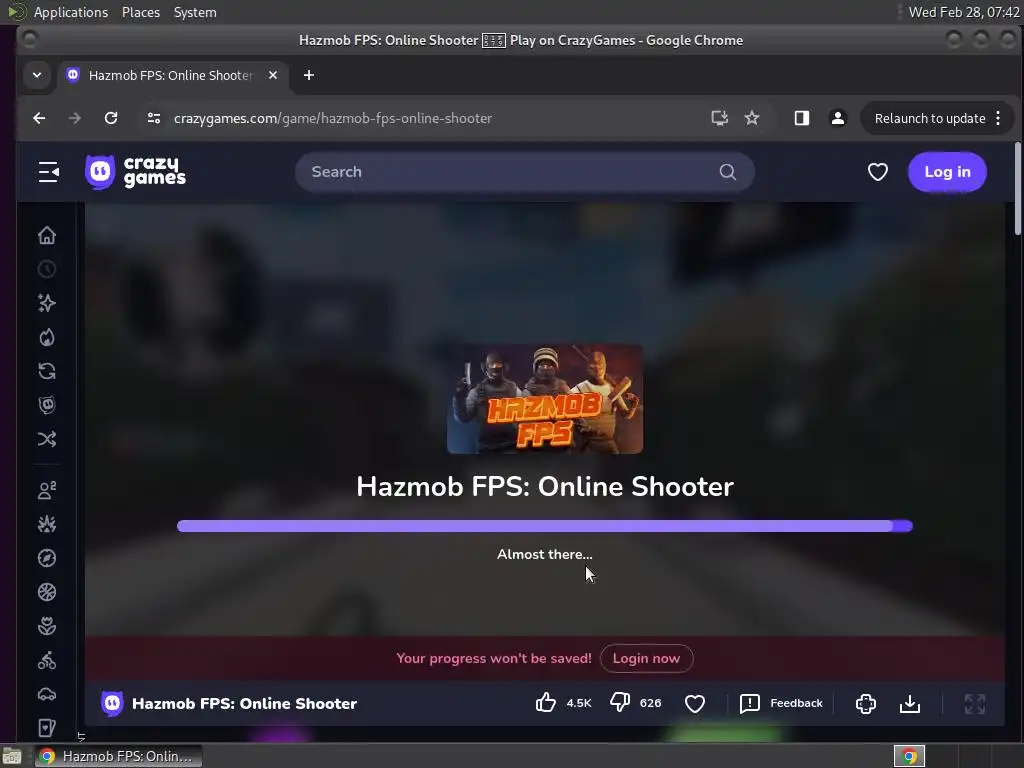Open Bike category icon
The height and width of the screenshot is (768, 1024).
coord(47,660)
